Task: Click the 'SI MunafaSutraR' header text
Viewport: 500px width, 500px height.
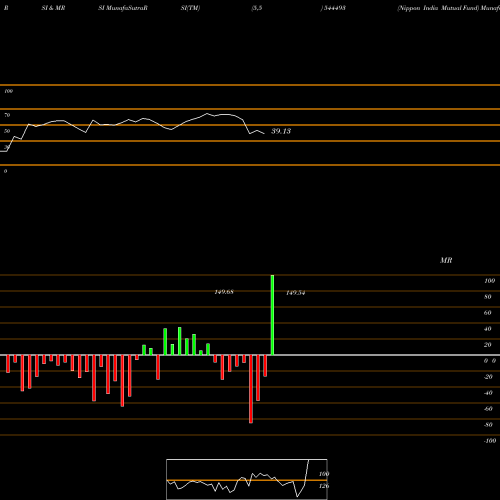Action: click(x=123, y=8)
